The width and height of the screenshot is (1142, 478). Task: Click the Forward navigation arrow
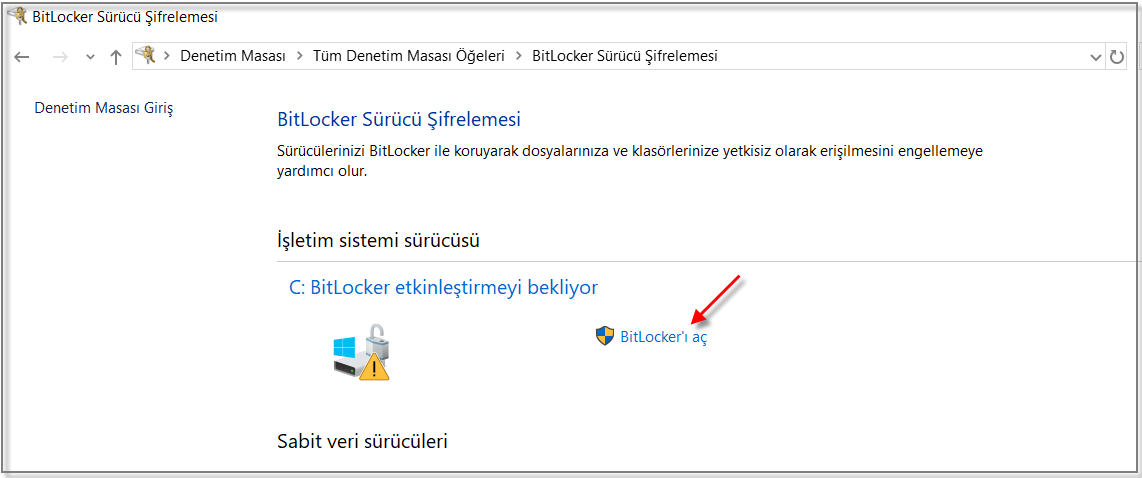pos(60,57)
